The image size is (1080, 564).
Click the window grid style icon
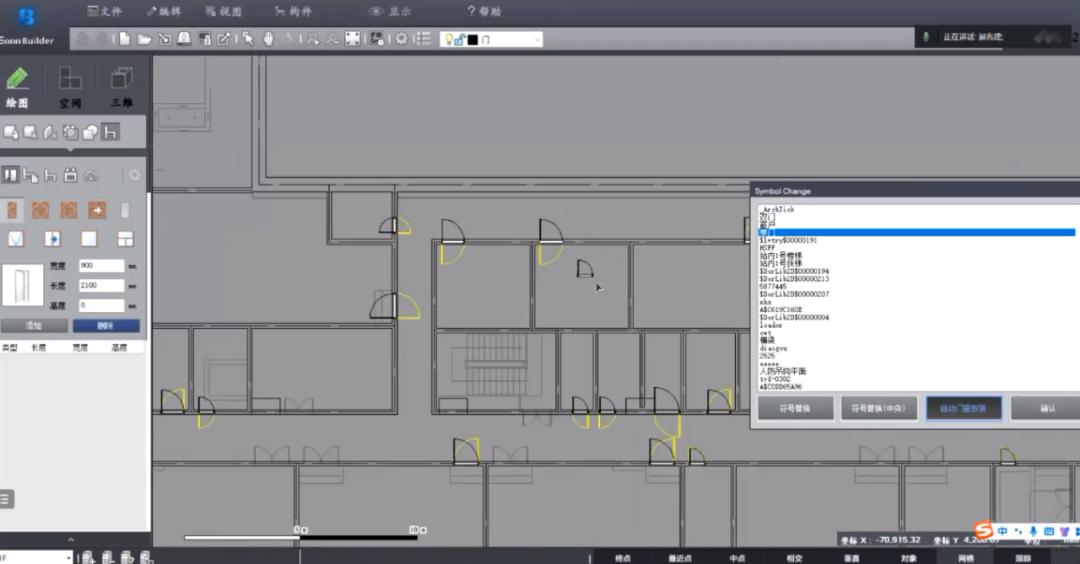point(125,239)
